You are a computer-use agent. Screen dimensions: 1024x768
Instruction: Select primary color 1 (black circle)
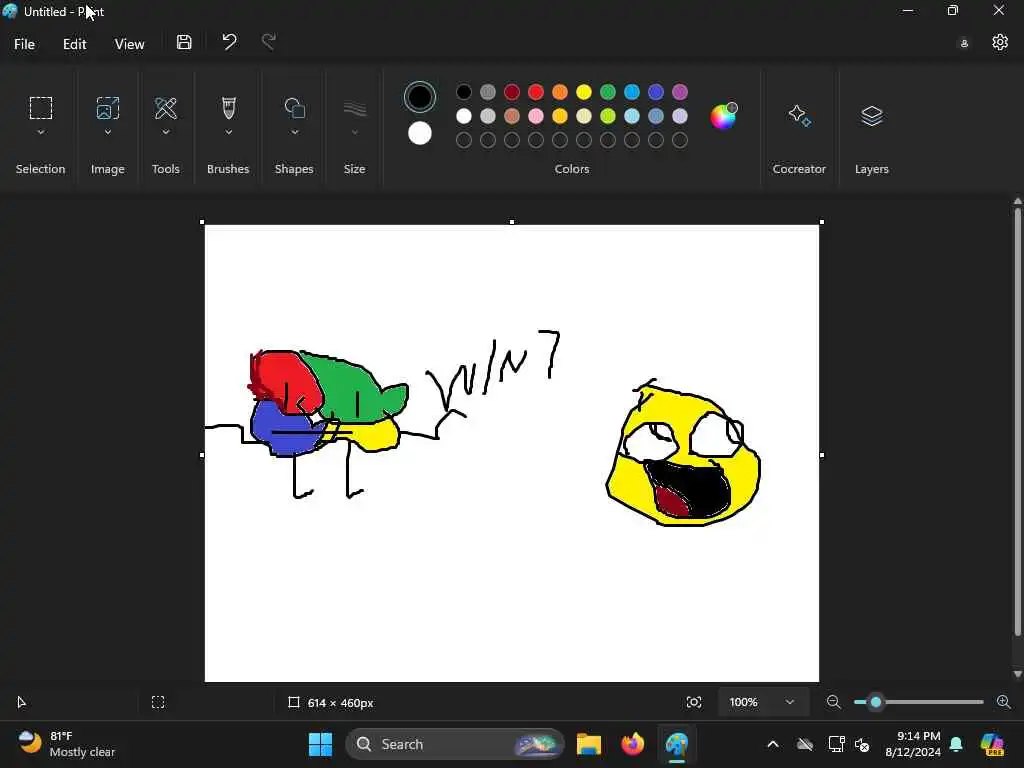[420, 97]
